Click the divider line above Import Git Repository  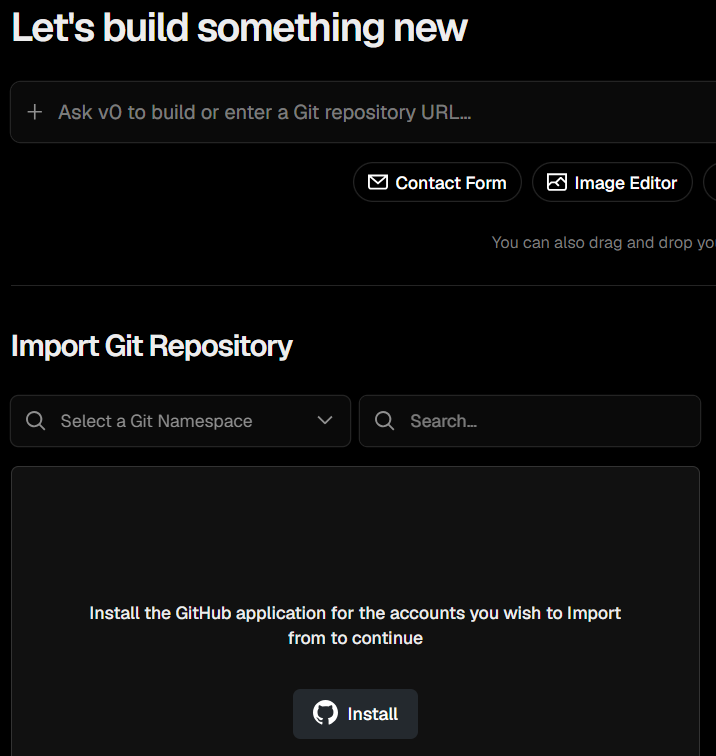(363, 285)
